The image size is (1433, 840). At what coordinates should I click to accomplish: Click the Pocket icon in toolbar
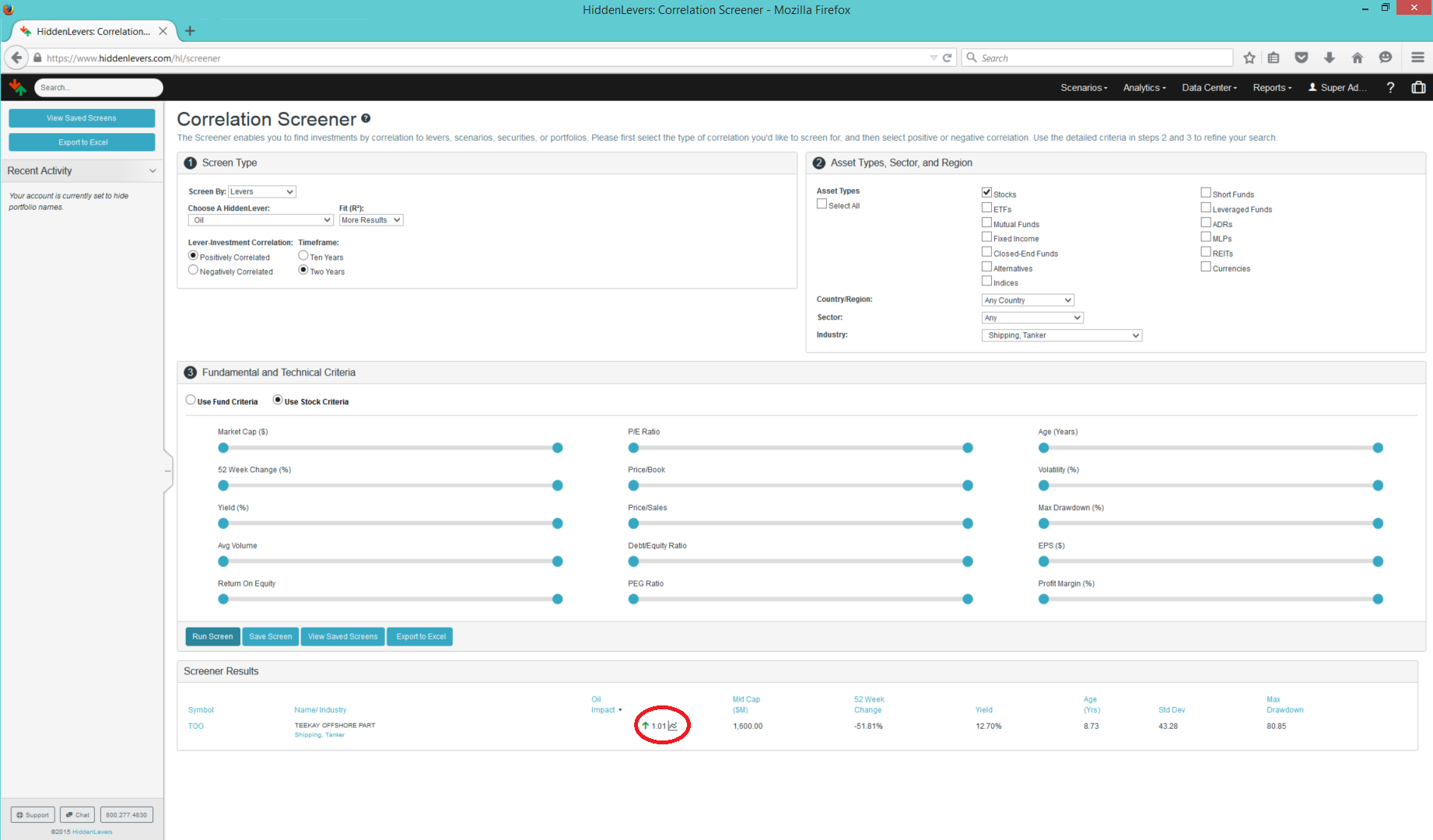1302,58
